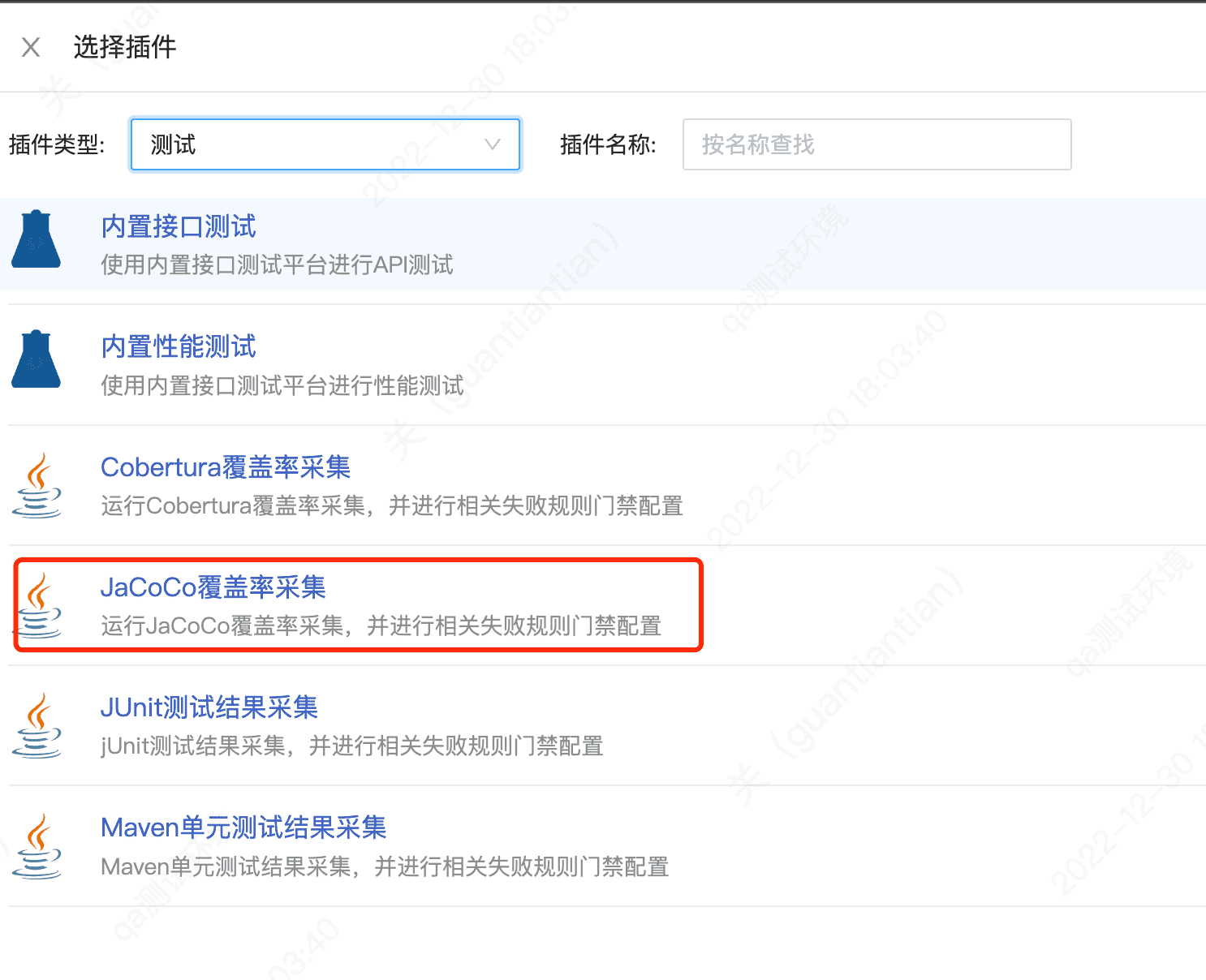1206x980 pixels.
Task: Click the chevron arrow in plugin type selector
Action: point(492,145)
